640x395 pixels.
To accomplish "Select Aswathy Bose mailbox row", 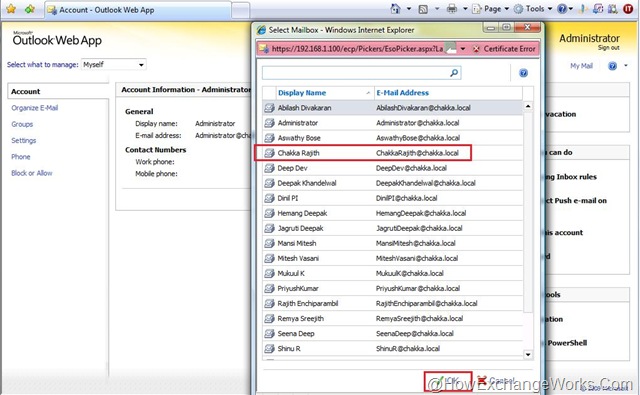I will point(392,138).
